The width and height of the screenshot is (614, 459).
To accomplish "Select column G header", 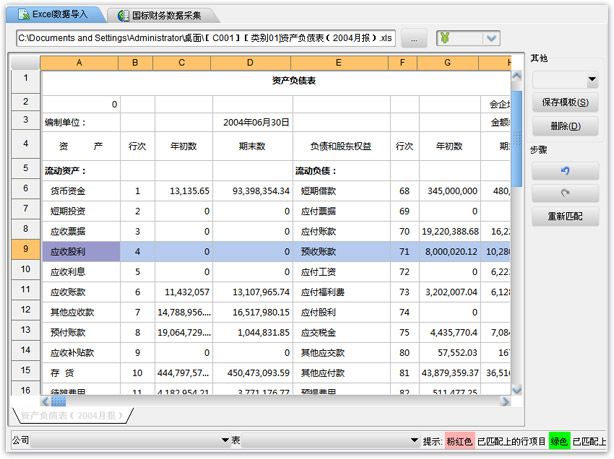I will point(448,63).
